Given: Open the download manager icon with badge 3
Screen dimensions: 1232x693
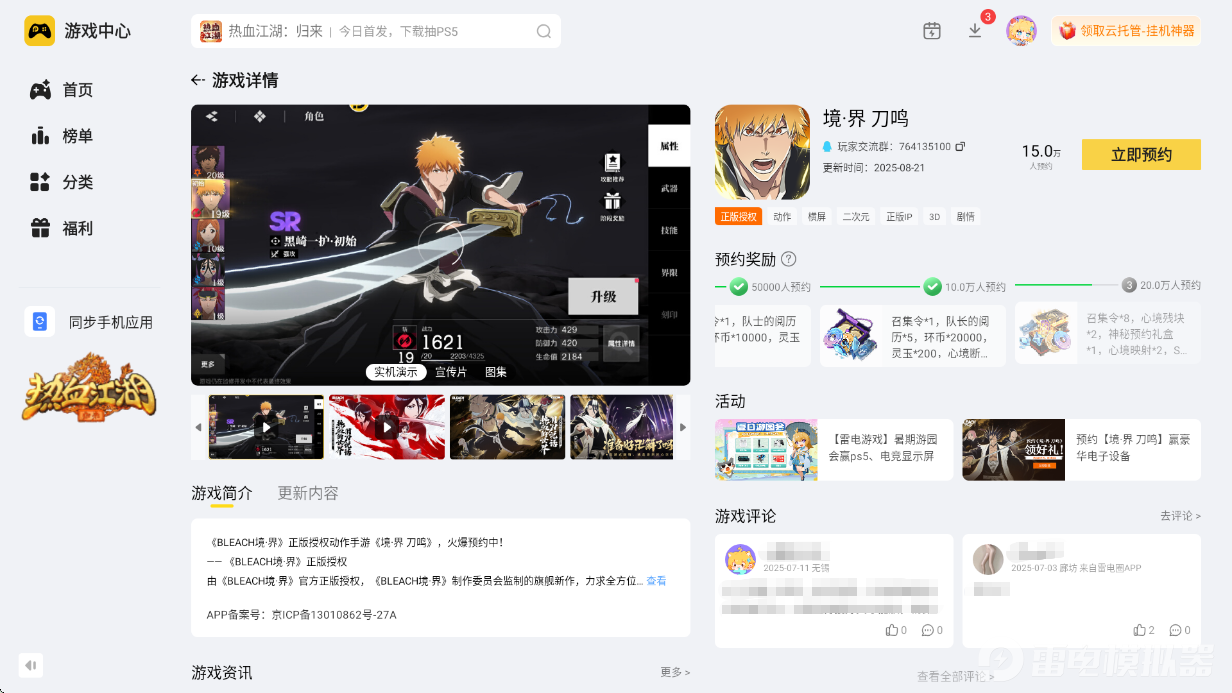Looking at the screenshot, I should click(x=974, y=31).
